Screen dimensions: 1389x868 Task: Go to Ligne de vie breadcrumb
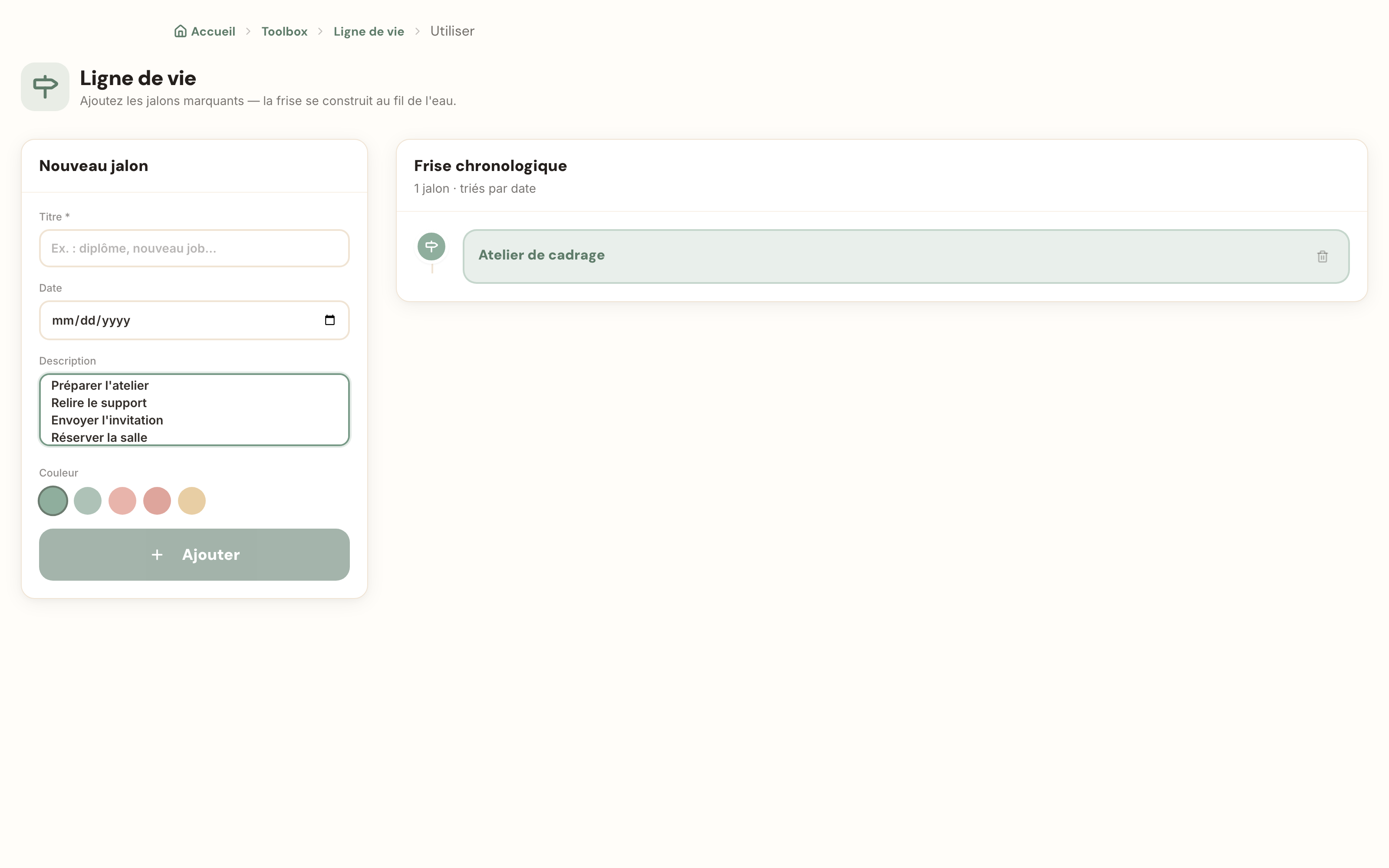(369, 32)
